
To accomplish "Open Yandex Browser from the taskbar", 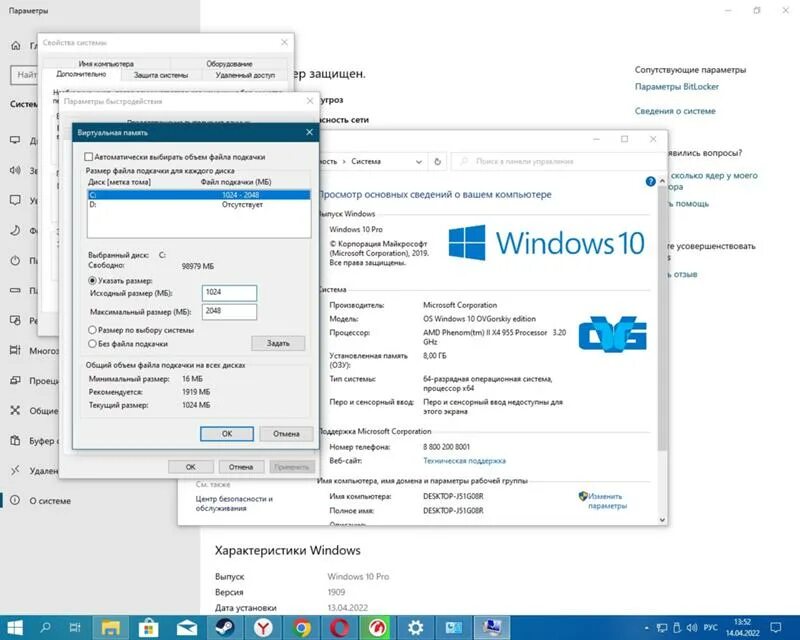I will tap(263, 627).
